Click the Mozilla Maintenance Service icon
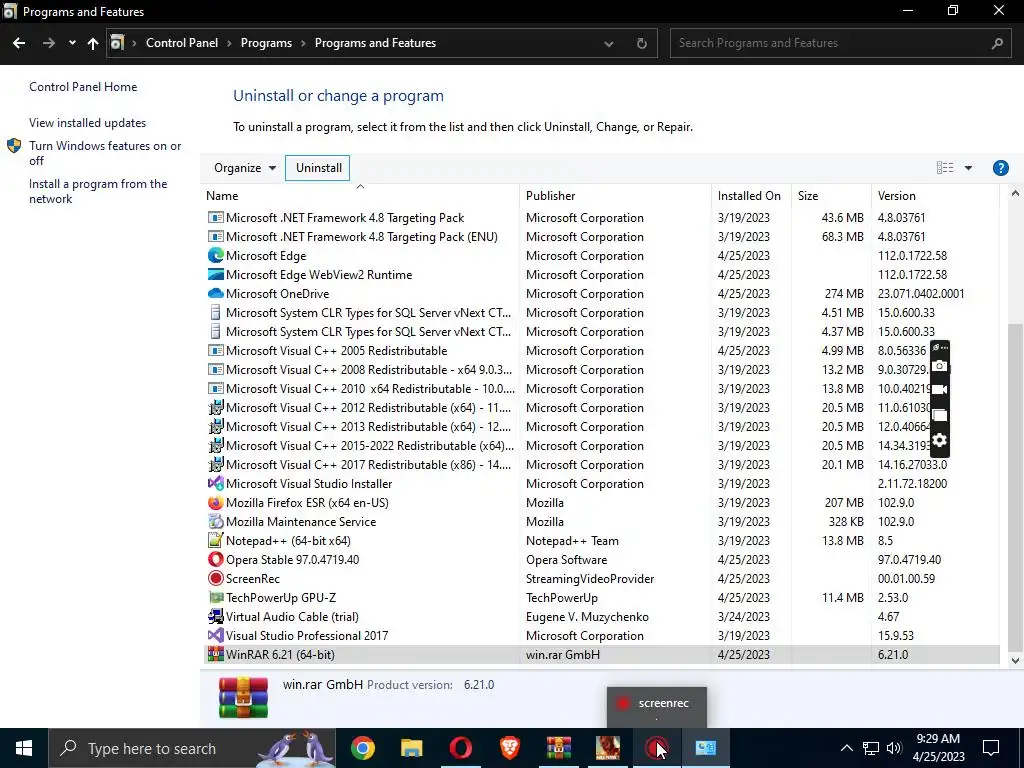 [215, 522]
